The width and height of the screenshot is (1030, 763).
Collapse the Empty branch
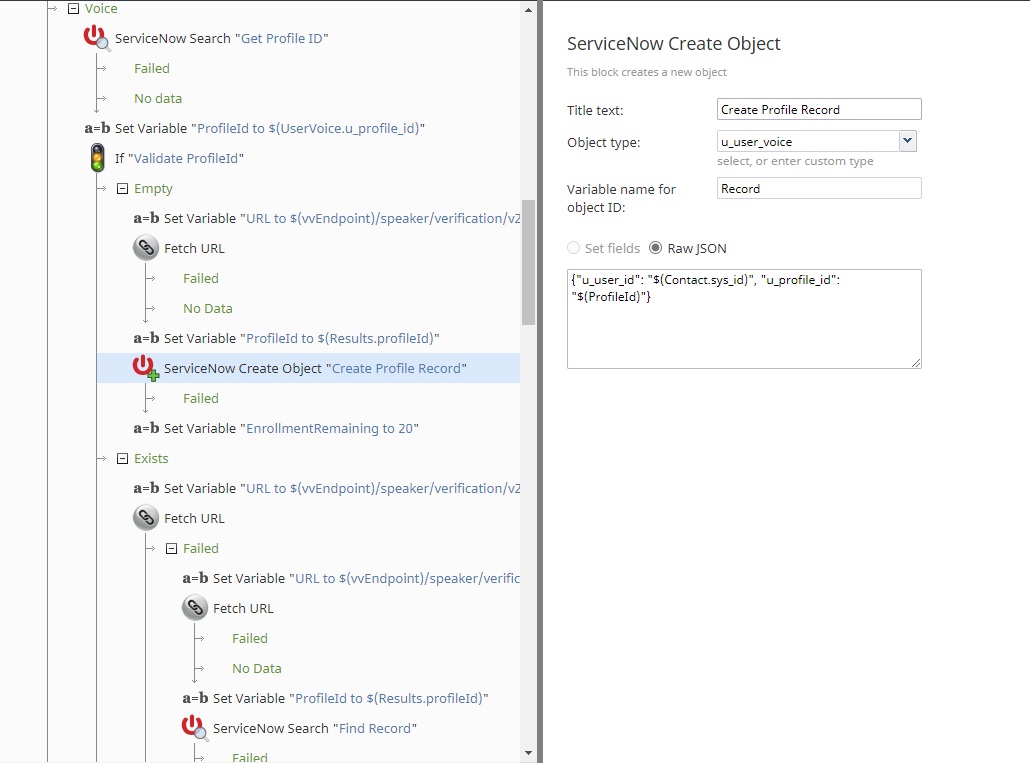tap(122, 188)
